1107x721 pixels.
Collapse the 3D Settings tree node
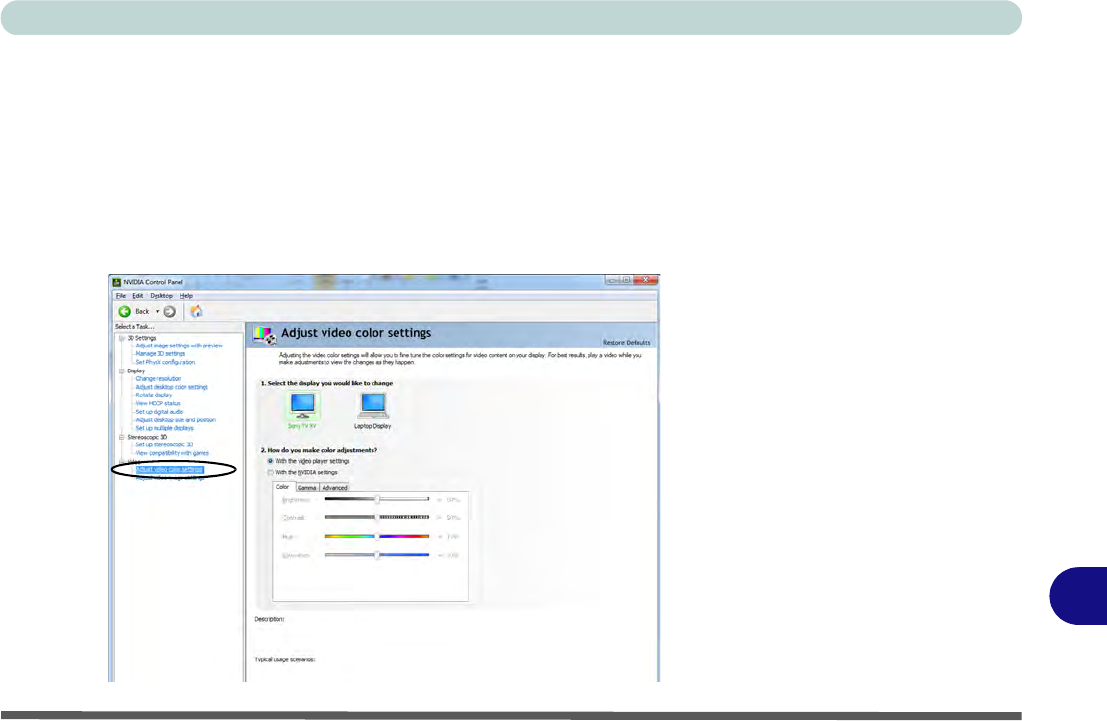coord(120,338)
